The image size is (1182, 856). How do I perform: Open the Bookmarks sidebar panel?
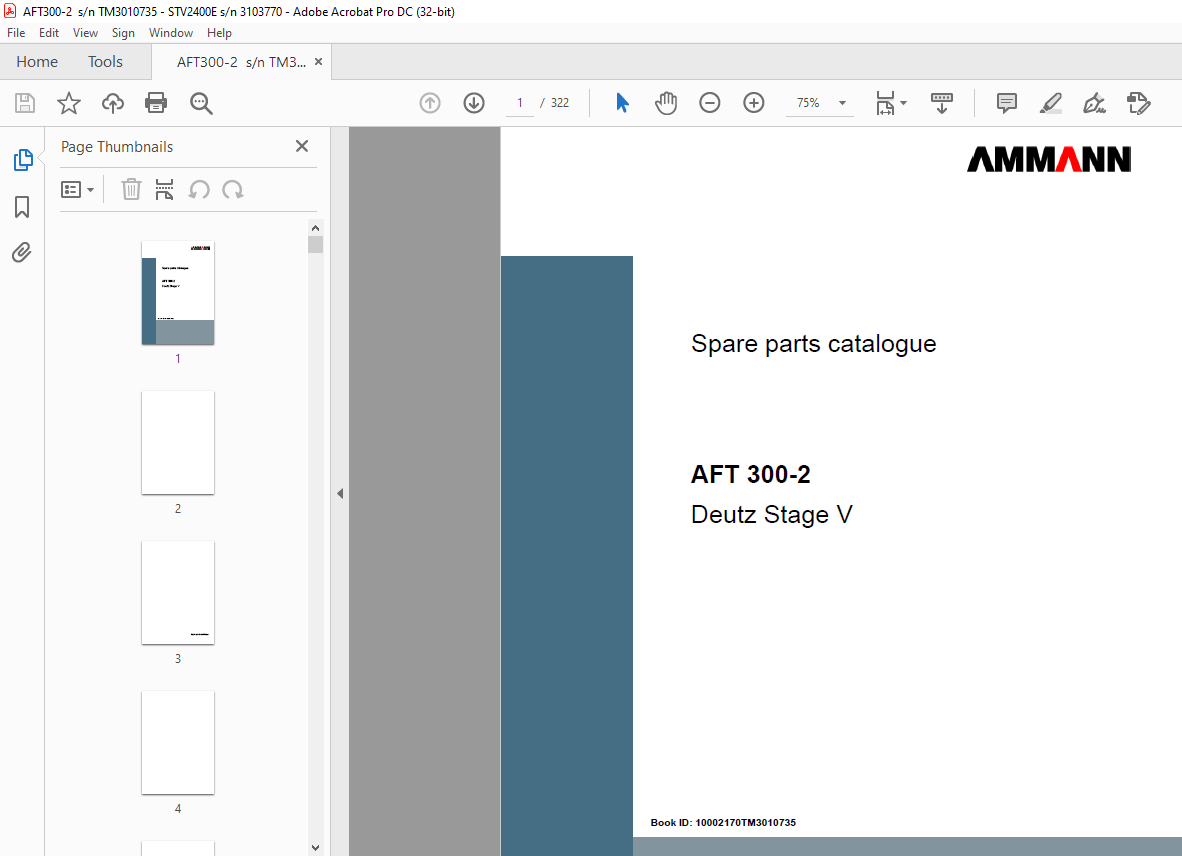tap(22, 207)
